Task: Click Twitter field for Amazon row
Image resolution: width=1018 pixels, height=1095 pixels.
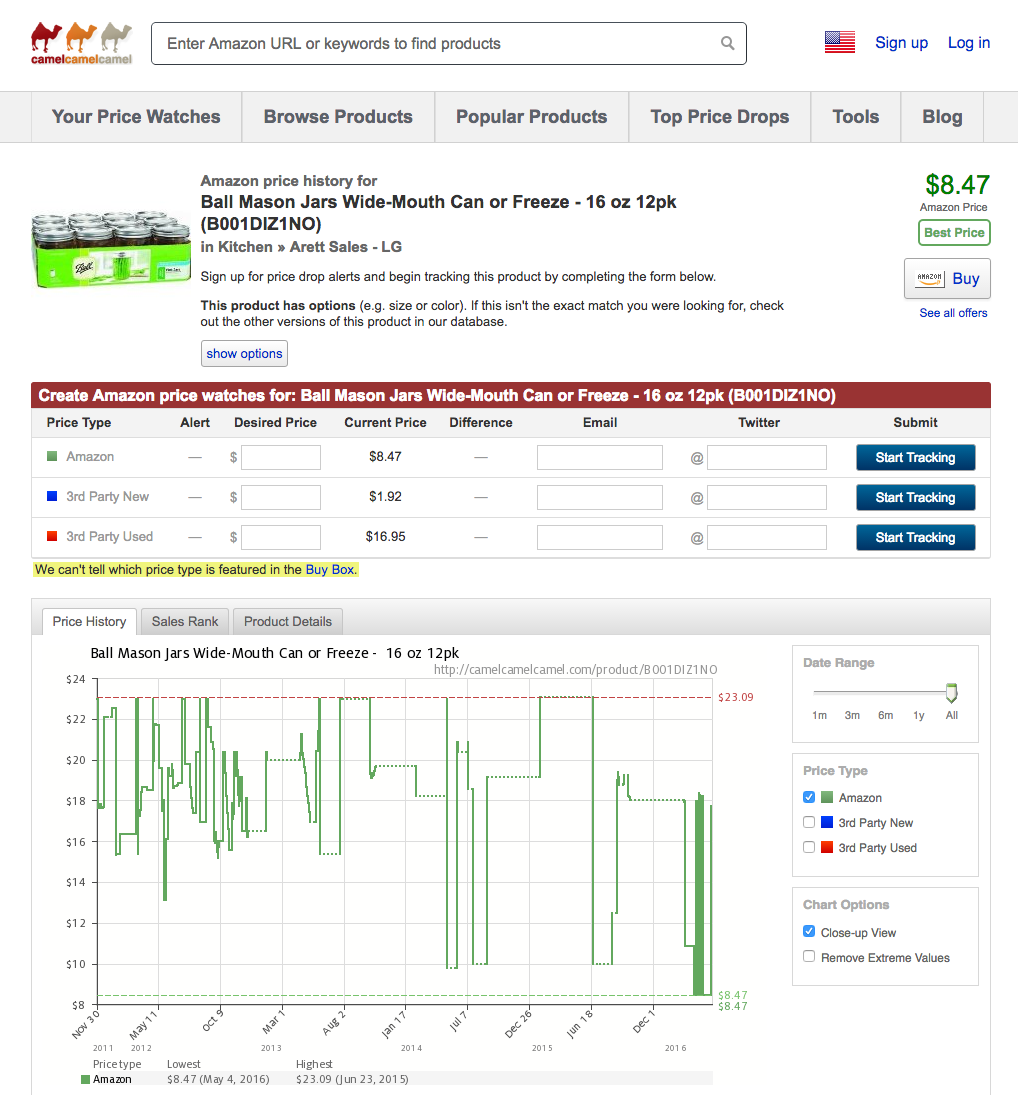Action: (767, 457)
